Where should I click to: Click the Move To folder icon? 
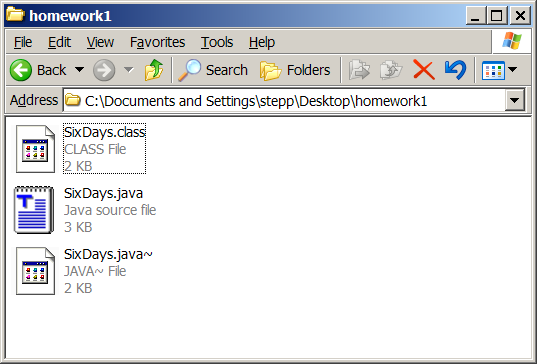click(x=359, y=70)
